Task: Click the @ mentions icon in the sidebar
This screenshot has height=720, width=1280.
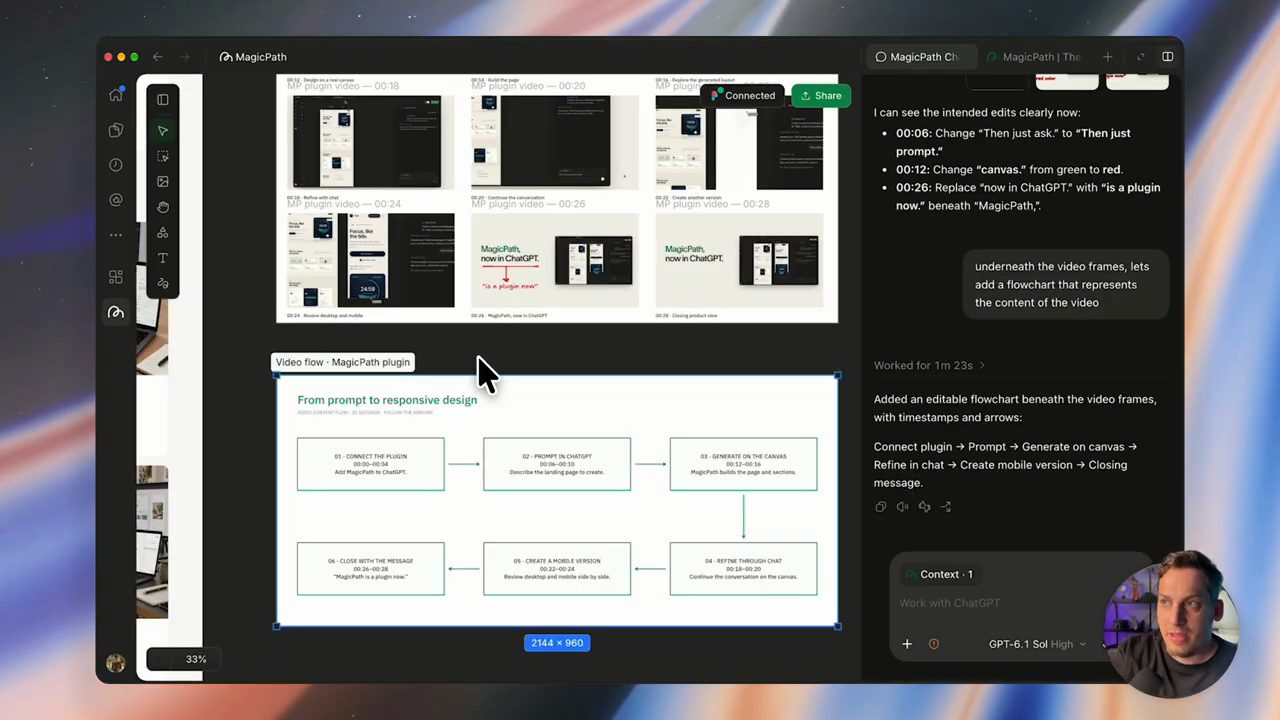Action: (116, 200)
